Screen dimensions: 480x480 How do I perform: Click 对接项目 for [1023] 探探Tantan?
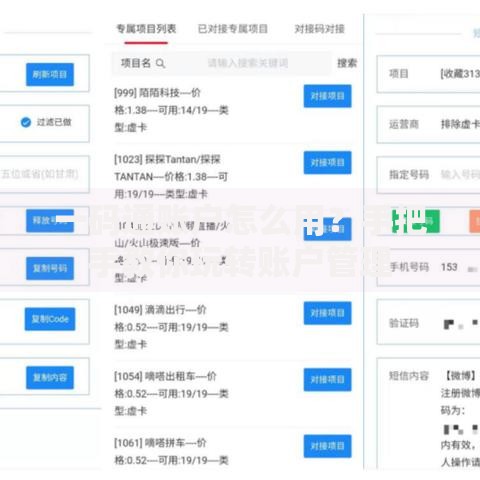(x=327, y=163)
